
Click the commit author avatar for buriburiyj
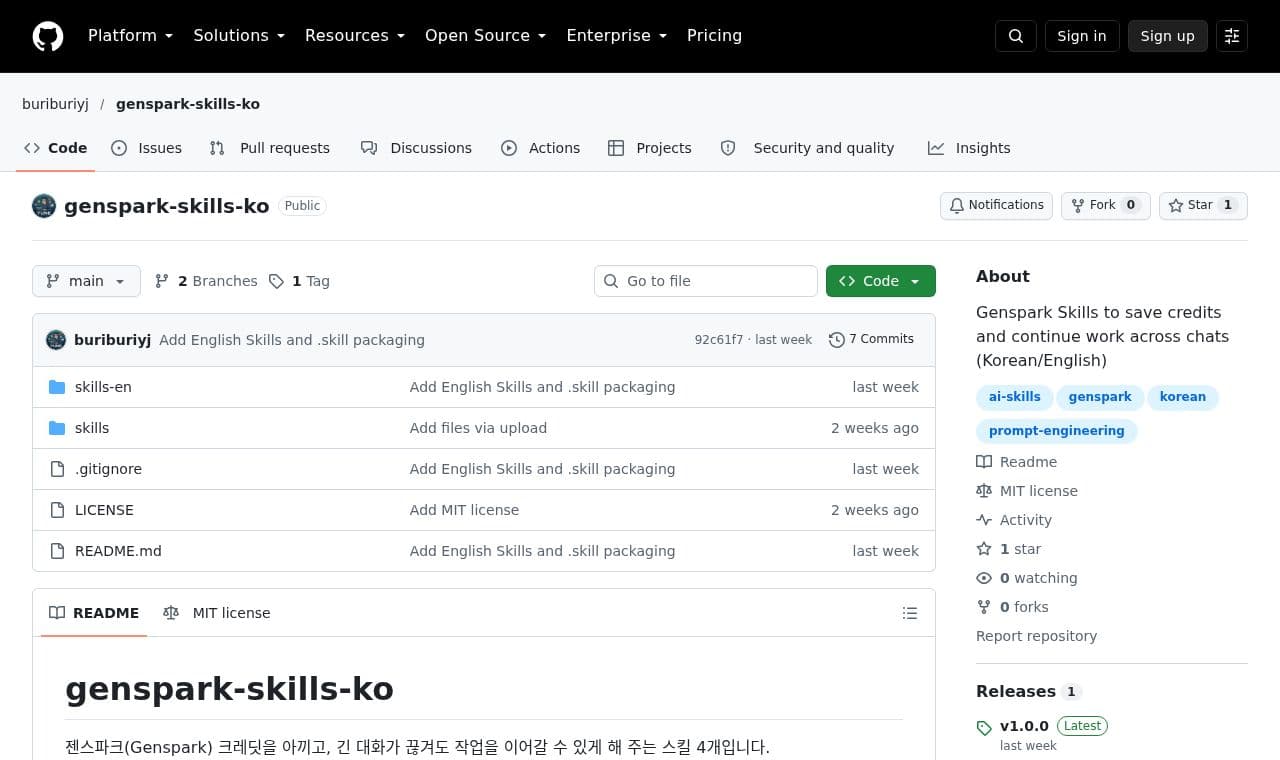[56, 340]
